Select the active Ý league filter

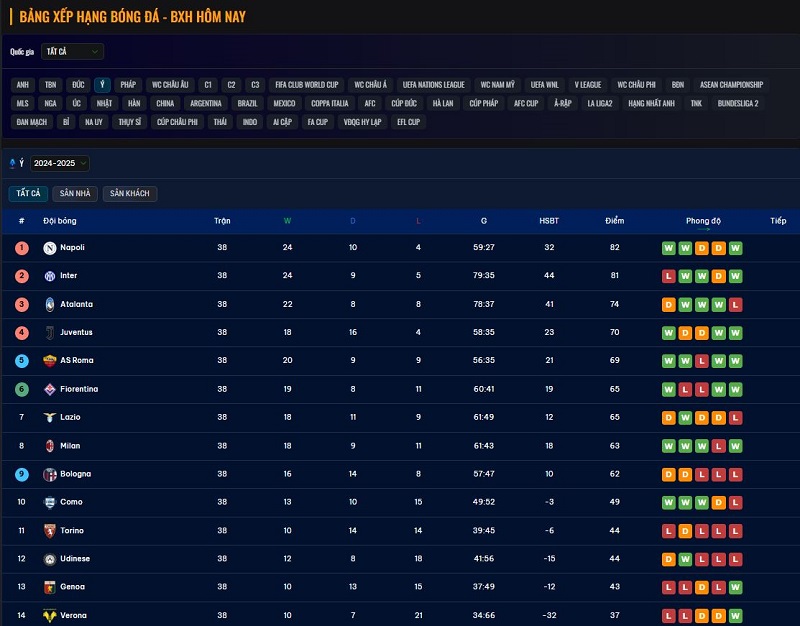coord(102,85)
